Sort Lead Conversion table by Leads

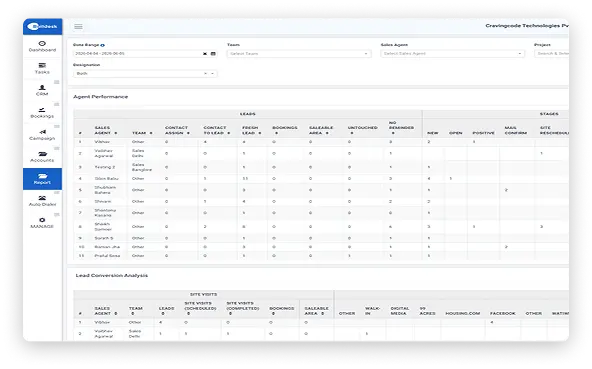coord(163,314)
